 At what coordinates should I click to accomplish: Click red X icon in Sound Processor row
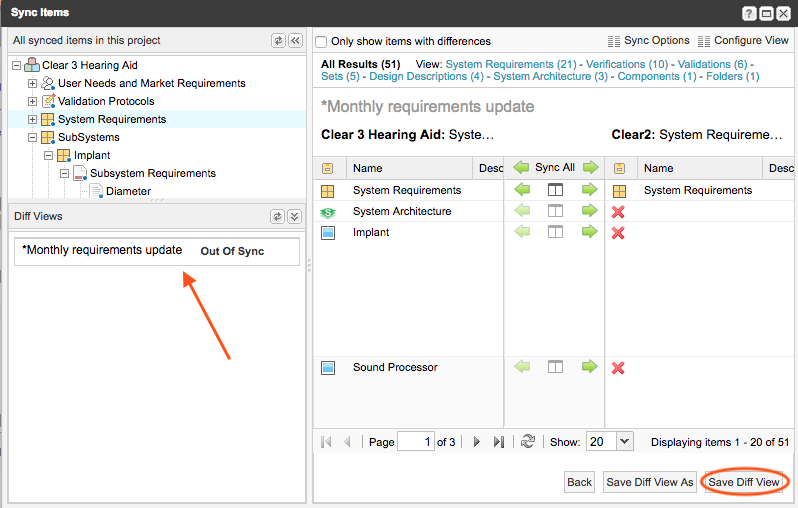point(618,368)
